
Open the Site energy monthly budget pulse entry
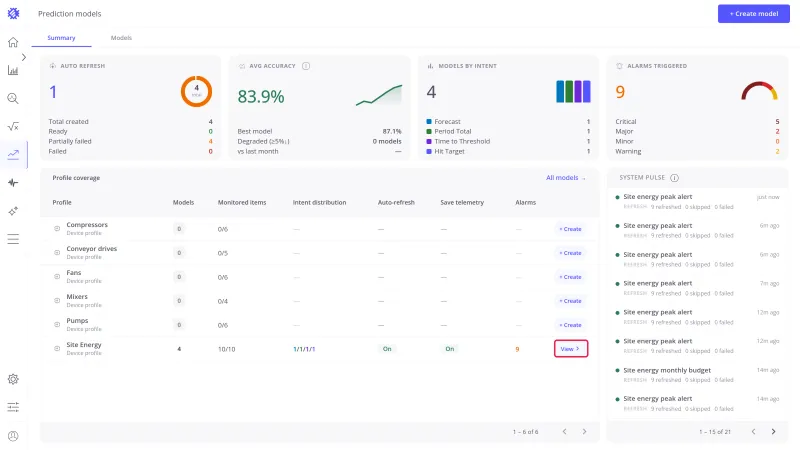point(697,374)
